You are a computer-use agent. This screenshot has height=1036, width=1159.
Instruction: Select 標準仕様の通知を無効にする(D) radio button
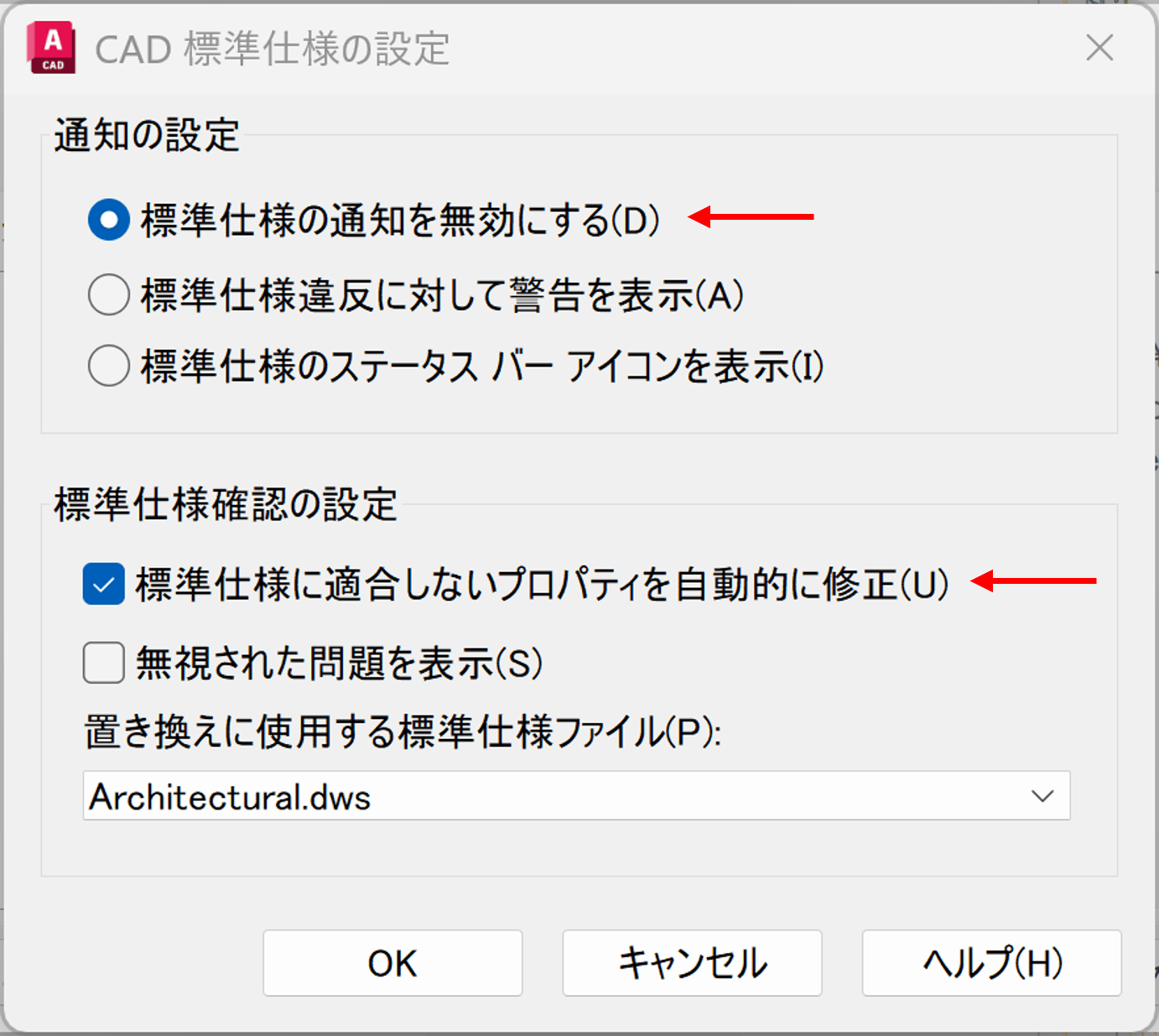click(x=109, y=221)
